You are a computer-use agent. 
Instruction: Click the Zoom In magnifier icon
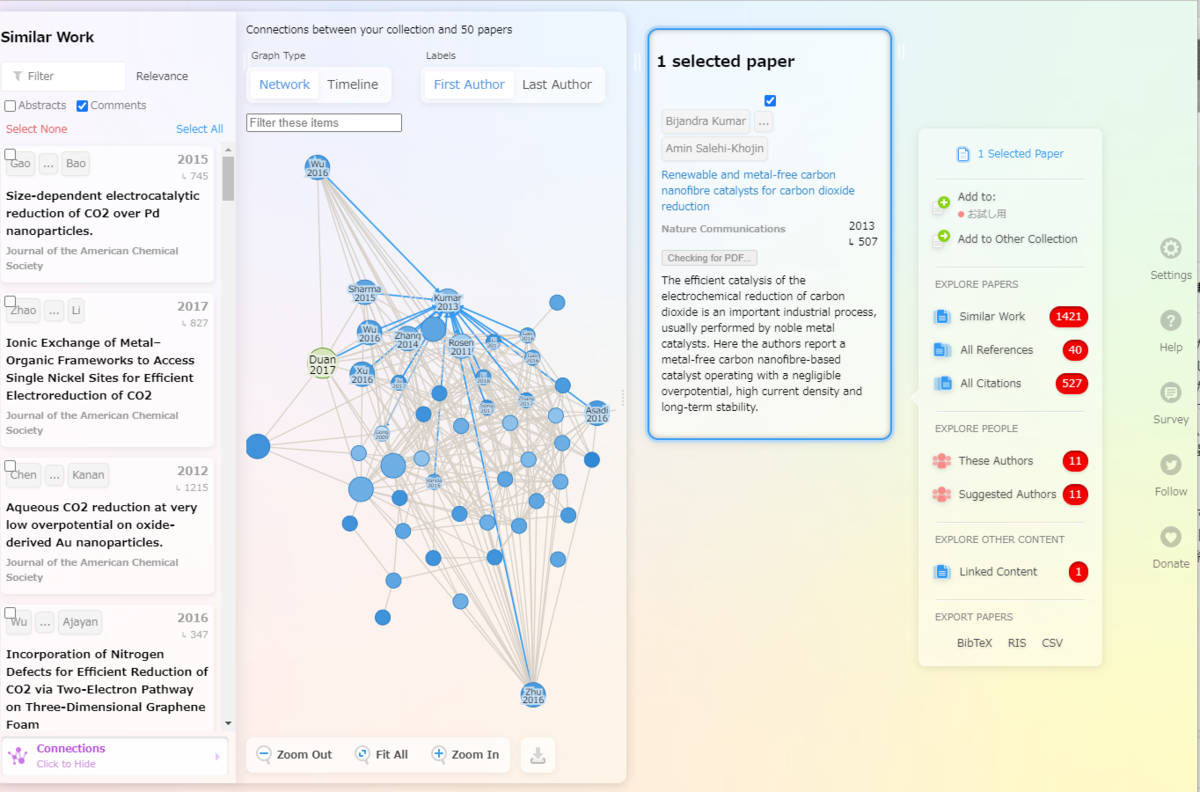click(439, 755)
